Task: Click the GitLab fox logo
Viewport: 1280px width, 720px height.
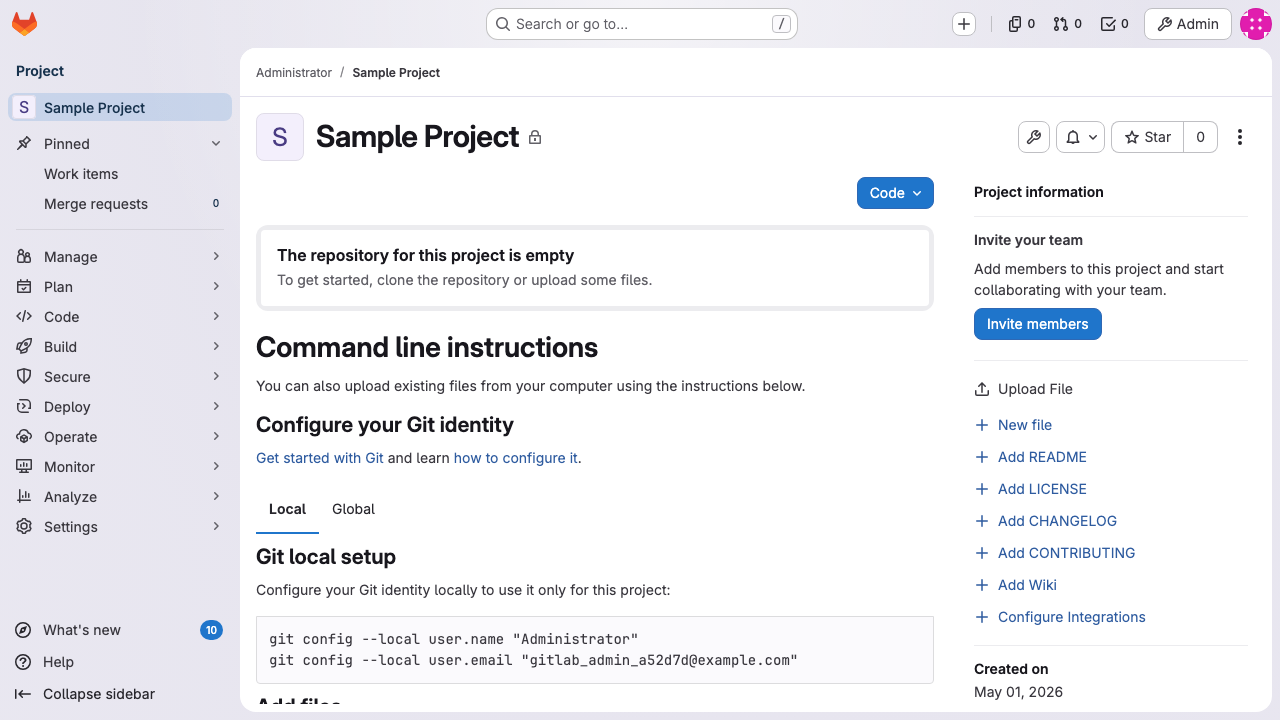Action: pos(24,24)
